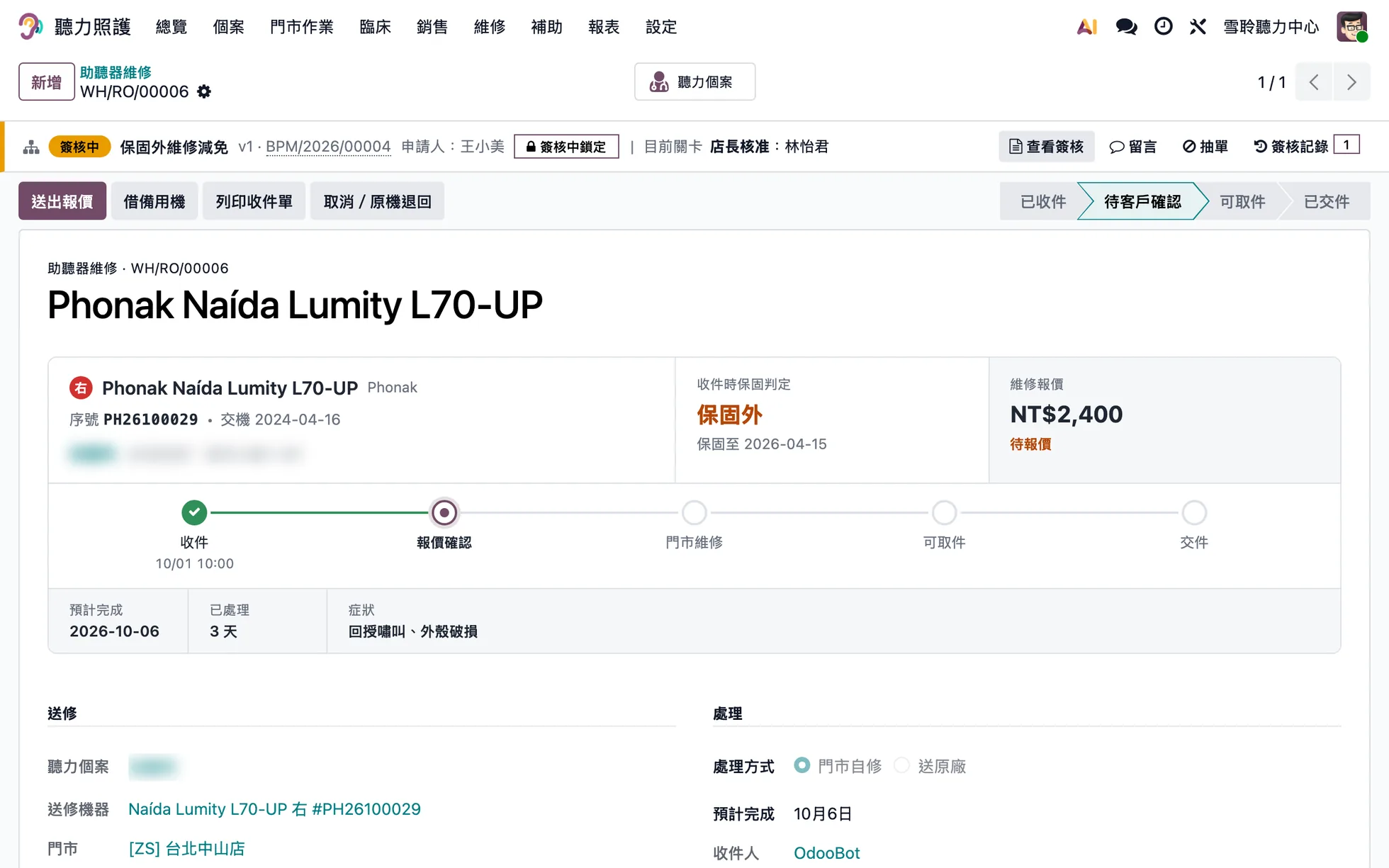Open the user avatar menu
The image size is (1389, 868).
point(1352,27)
